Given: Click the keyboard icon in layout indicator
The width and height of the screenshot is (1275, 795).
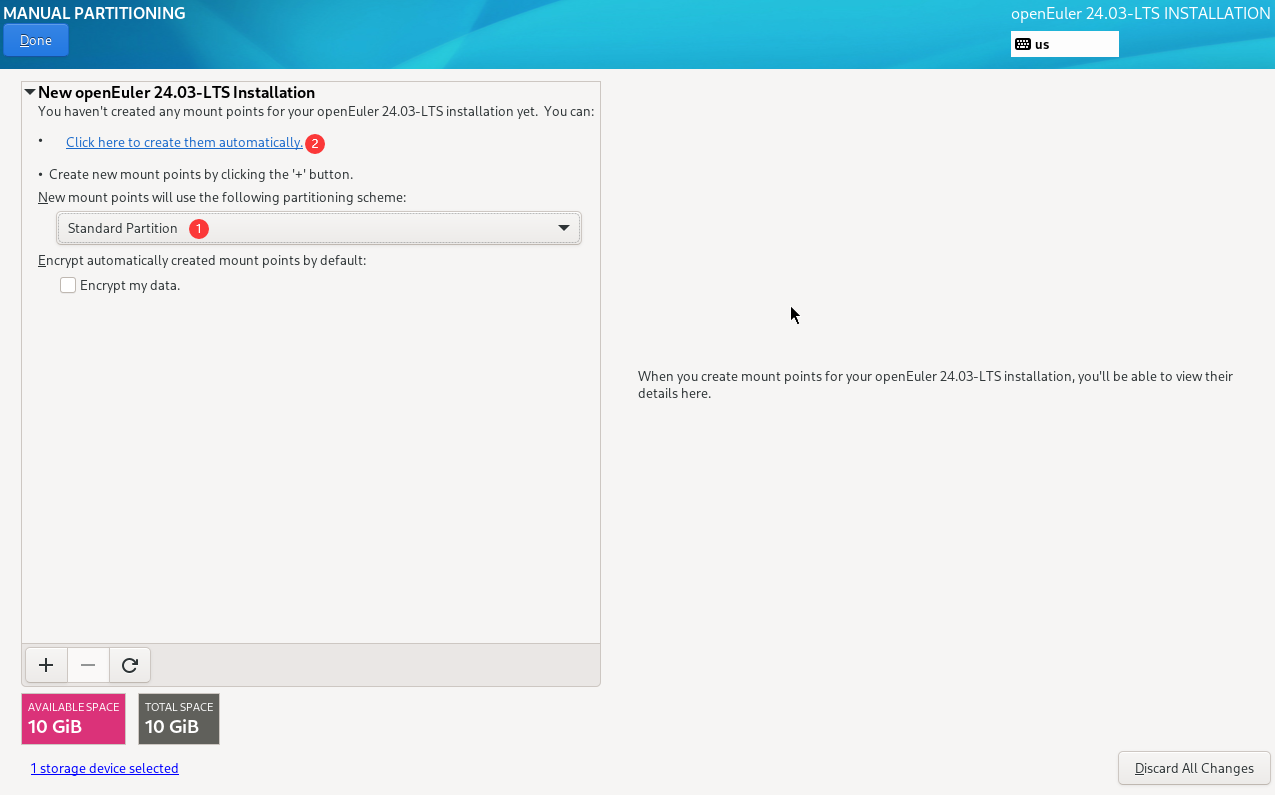Looking at the screenshot, I should tap(1022, 44).
